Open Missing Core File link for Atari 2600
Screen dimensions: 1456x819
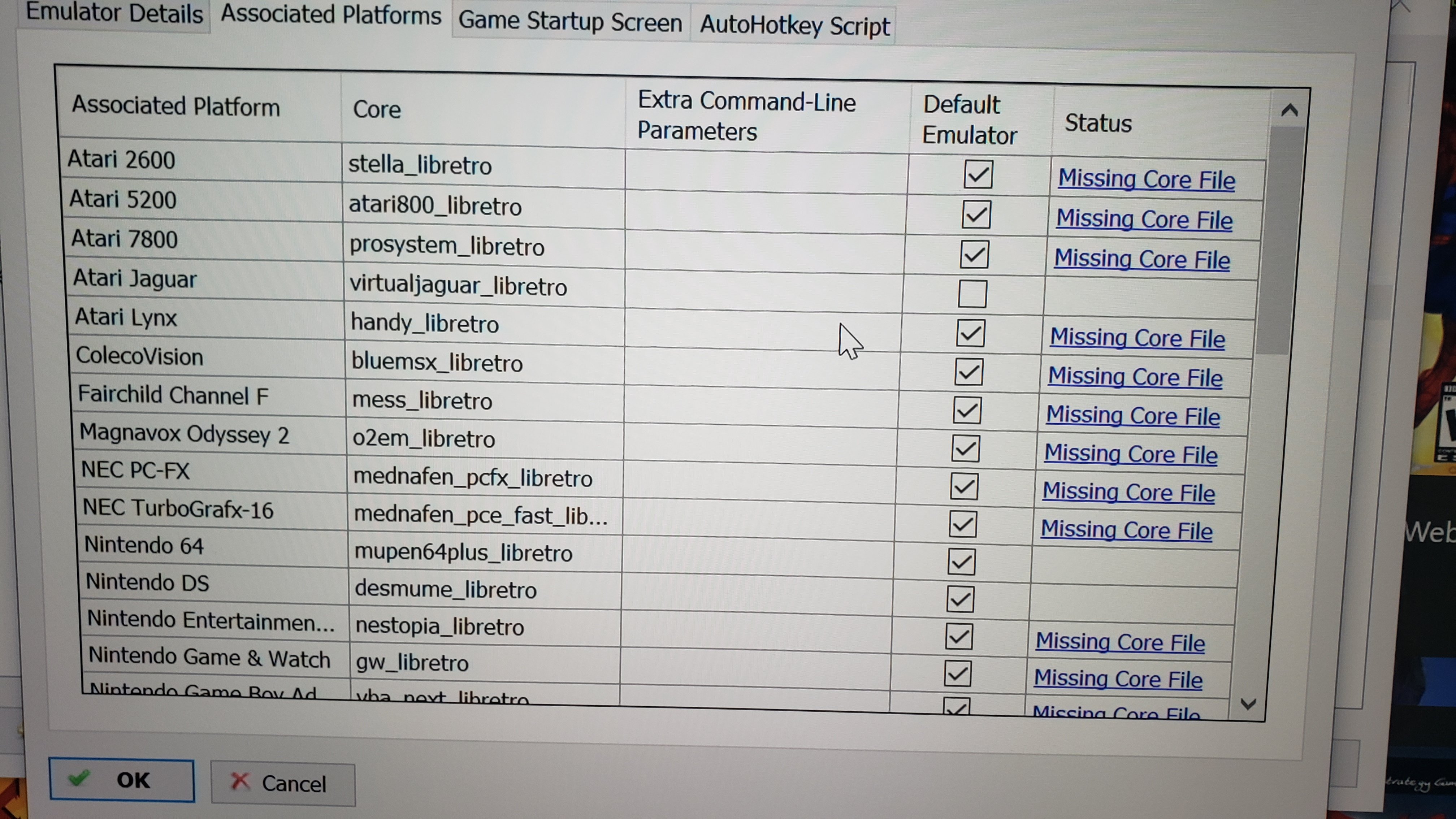click(1146, 179)
